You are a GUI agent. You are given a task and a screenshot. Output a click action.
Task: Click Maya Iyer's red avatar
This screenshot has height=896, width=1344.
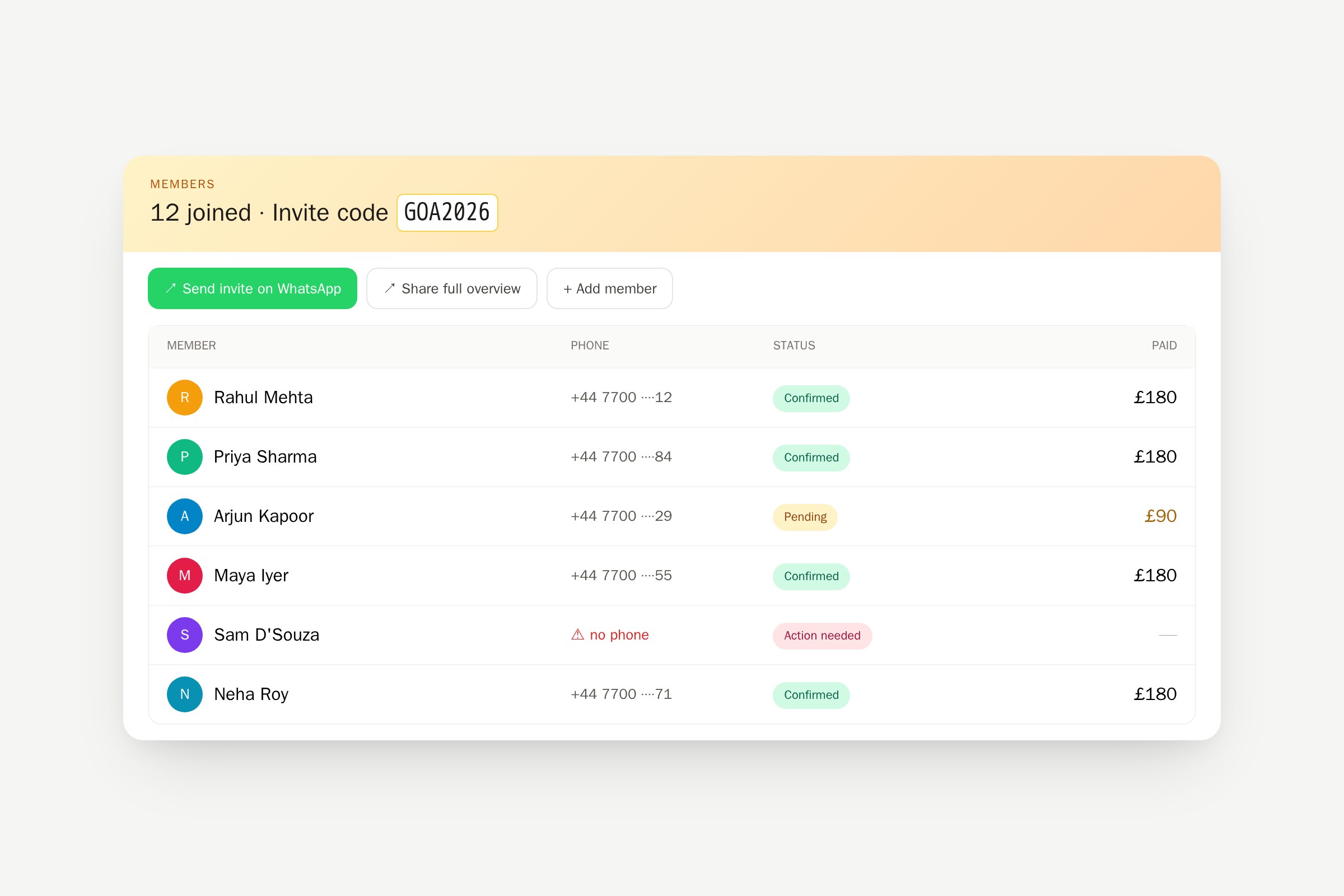185,576
